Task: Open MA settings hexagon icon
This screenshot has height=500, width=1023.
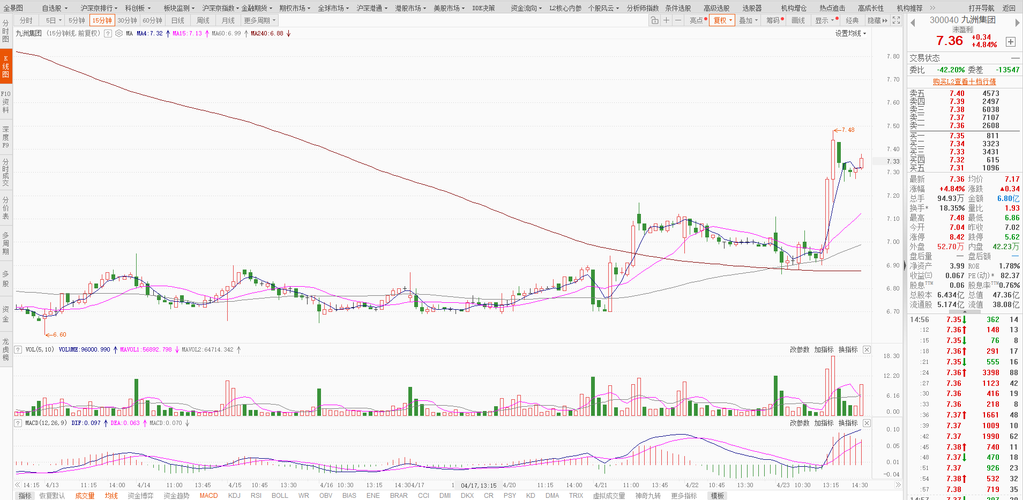Action: point(119,32)
